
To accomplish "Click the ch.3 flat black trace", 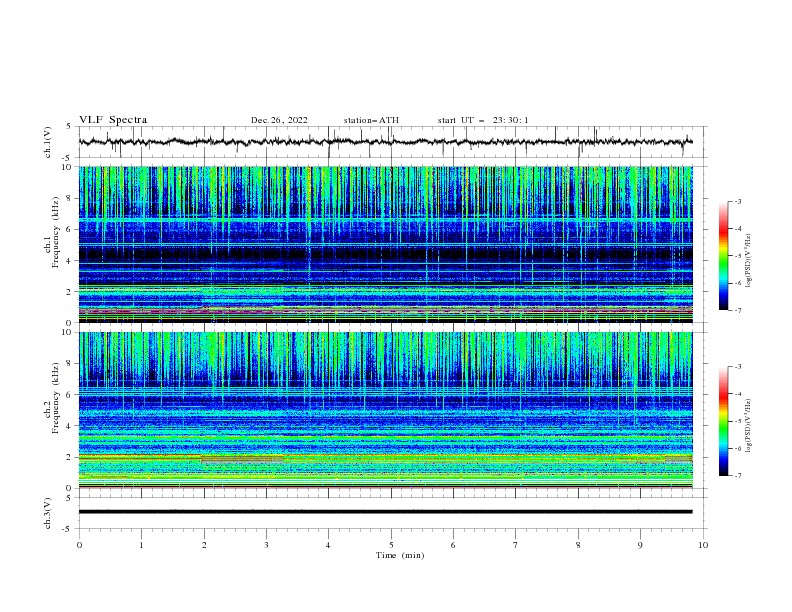I will [x=386, y=512].
